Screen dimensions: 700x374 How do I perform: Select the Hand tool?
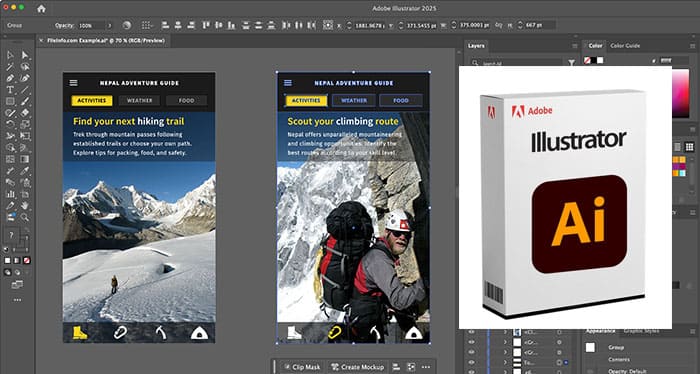(x=25, y=206)
